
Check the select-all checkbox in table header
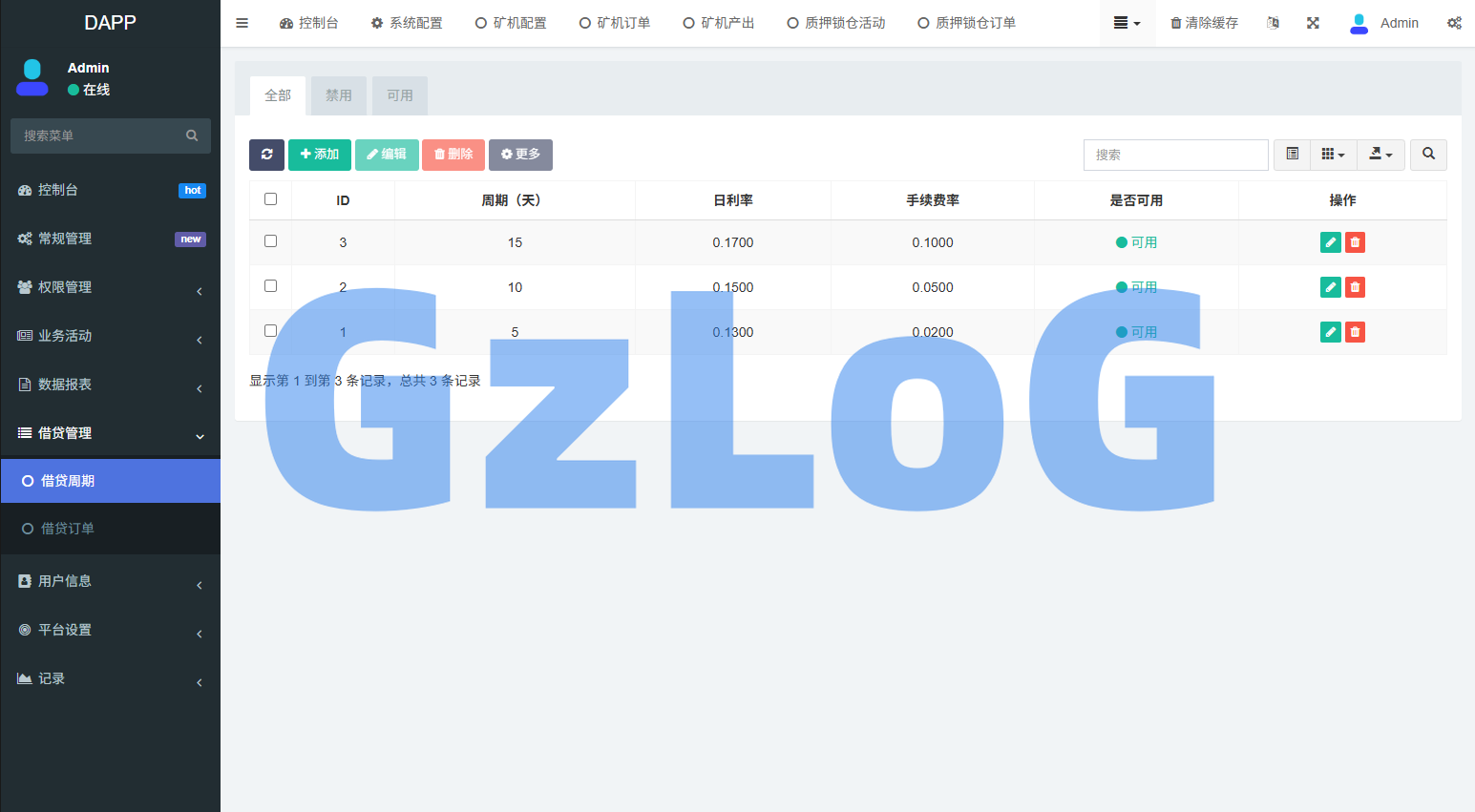coord(270,198)
